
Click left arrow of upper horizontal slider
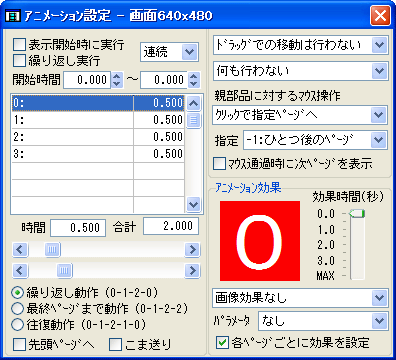tap(20, 249)
